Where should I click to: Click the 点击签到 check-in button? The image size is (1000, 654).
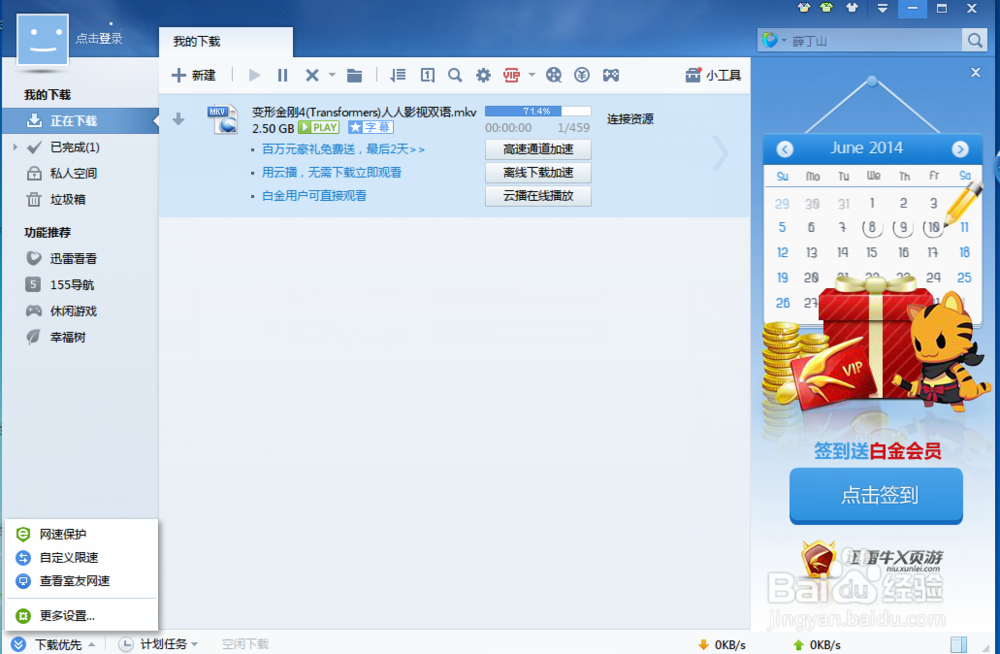coord(876,495)
